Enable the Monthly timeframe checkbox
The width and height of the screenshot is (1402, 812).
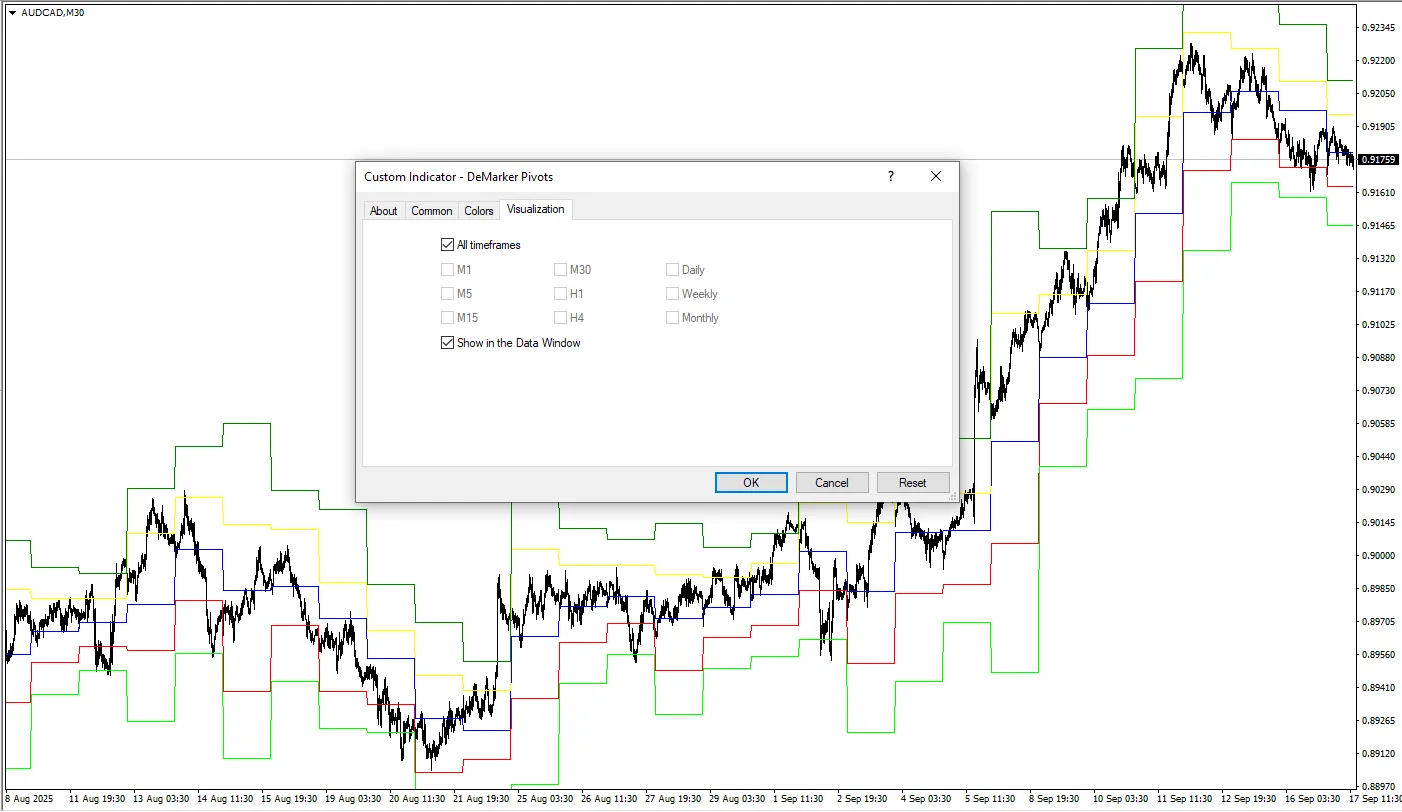point(672,318)
